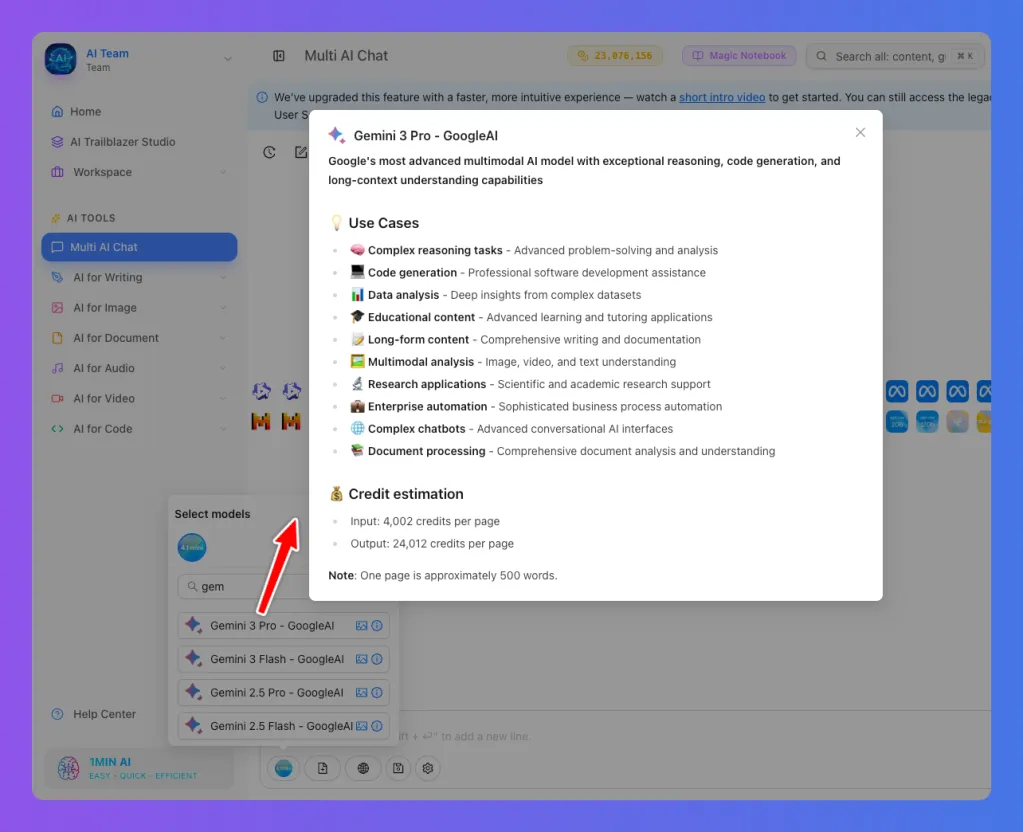Click the AI TOOLS section label

click(x=91, y=218)
